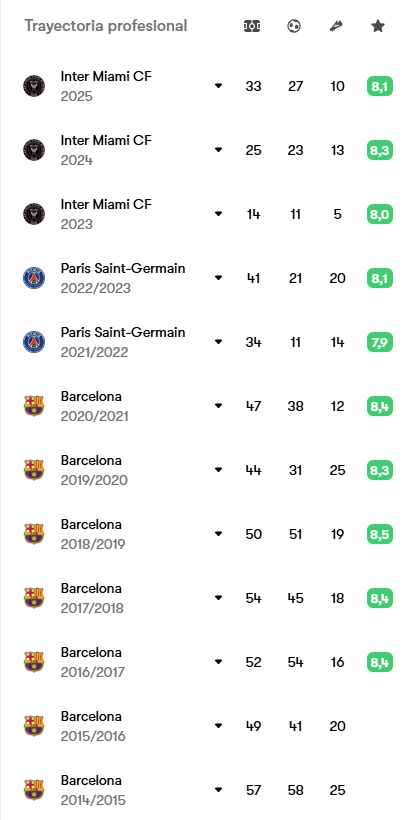This screenshot has height=820, width=409.
Task: Click the 8,5 rating badge for 2018/2019
Action: click(x=380, y=534)
